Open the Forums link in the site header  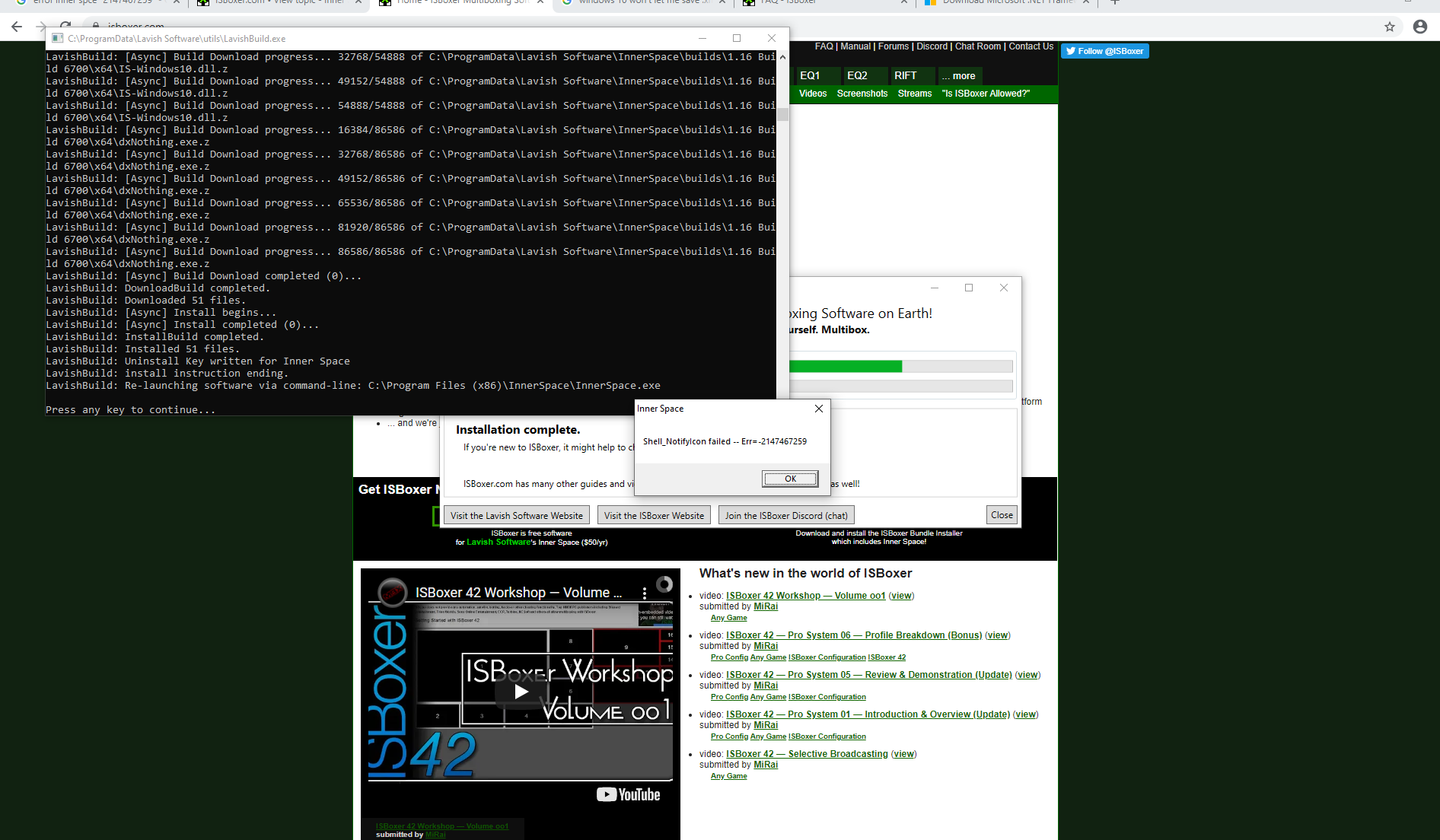click(894, 46)
